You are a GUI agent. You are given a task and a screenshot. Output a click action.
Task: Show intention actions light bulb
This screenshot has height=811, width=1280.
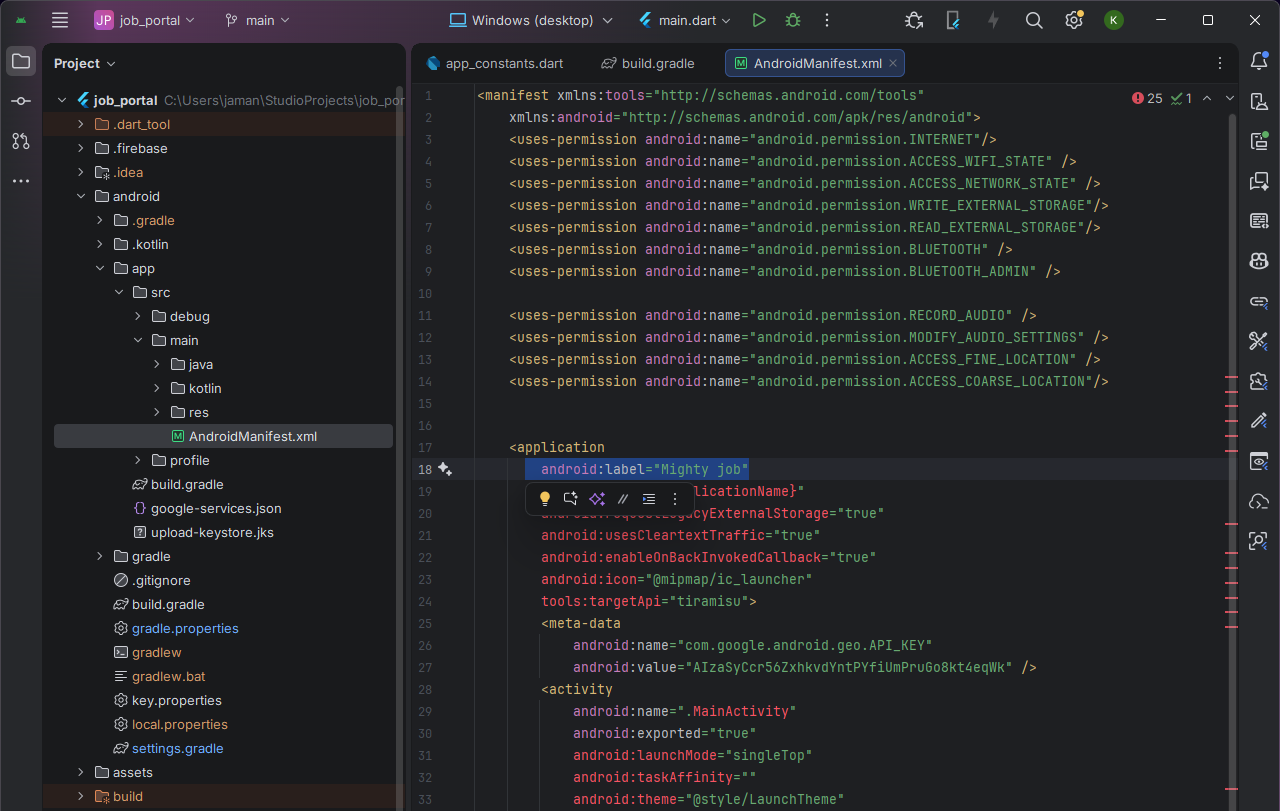(x=545, y=498)
